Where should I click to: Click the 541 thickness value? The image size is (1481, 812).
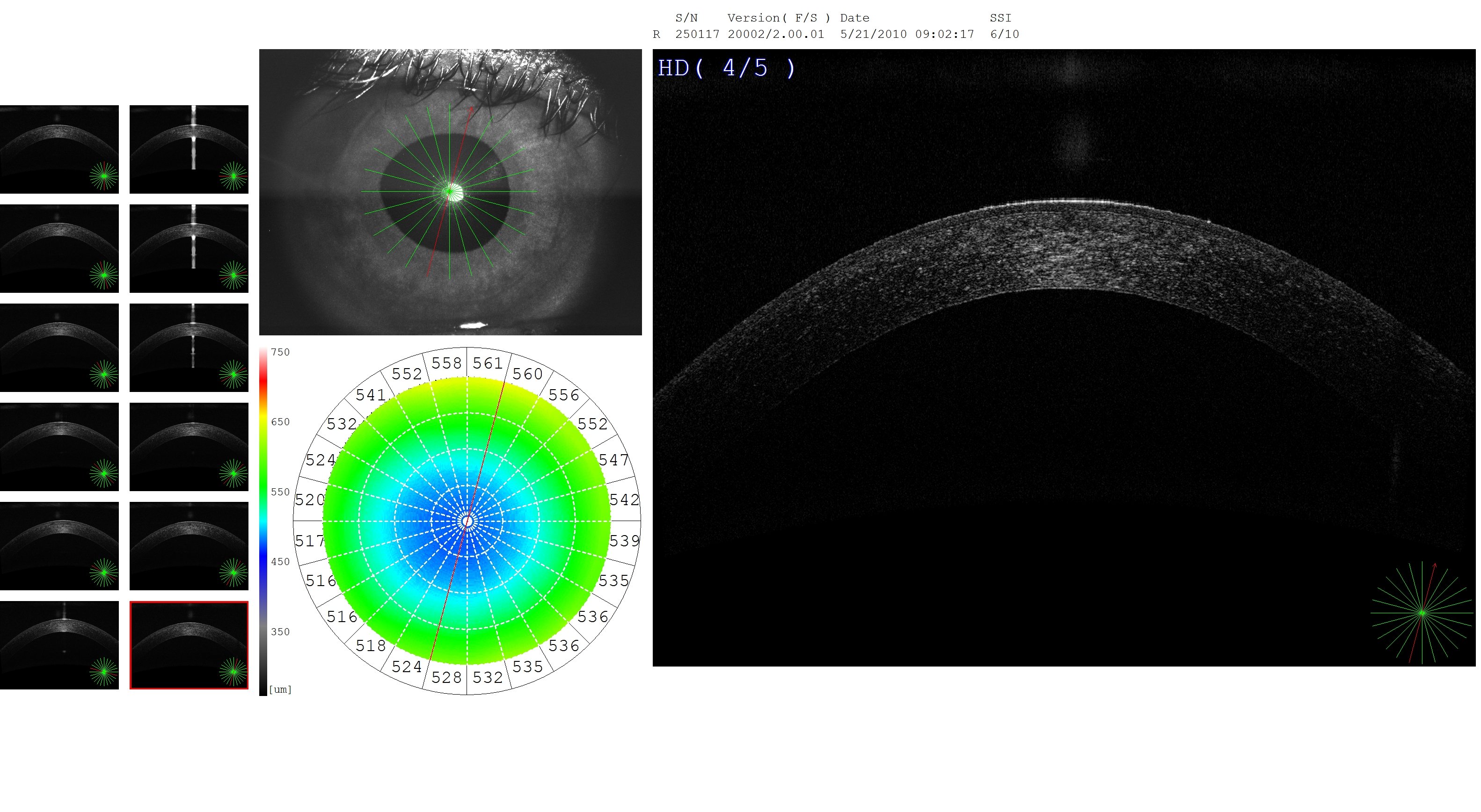tap(371, 395)
